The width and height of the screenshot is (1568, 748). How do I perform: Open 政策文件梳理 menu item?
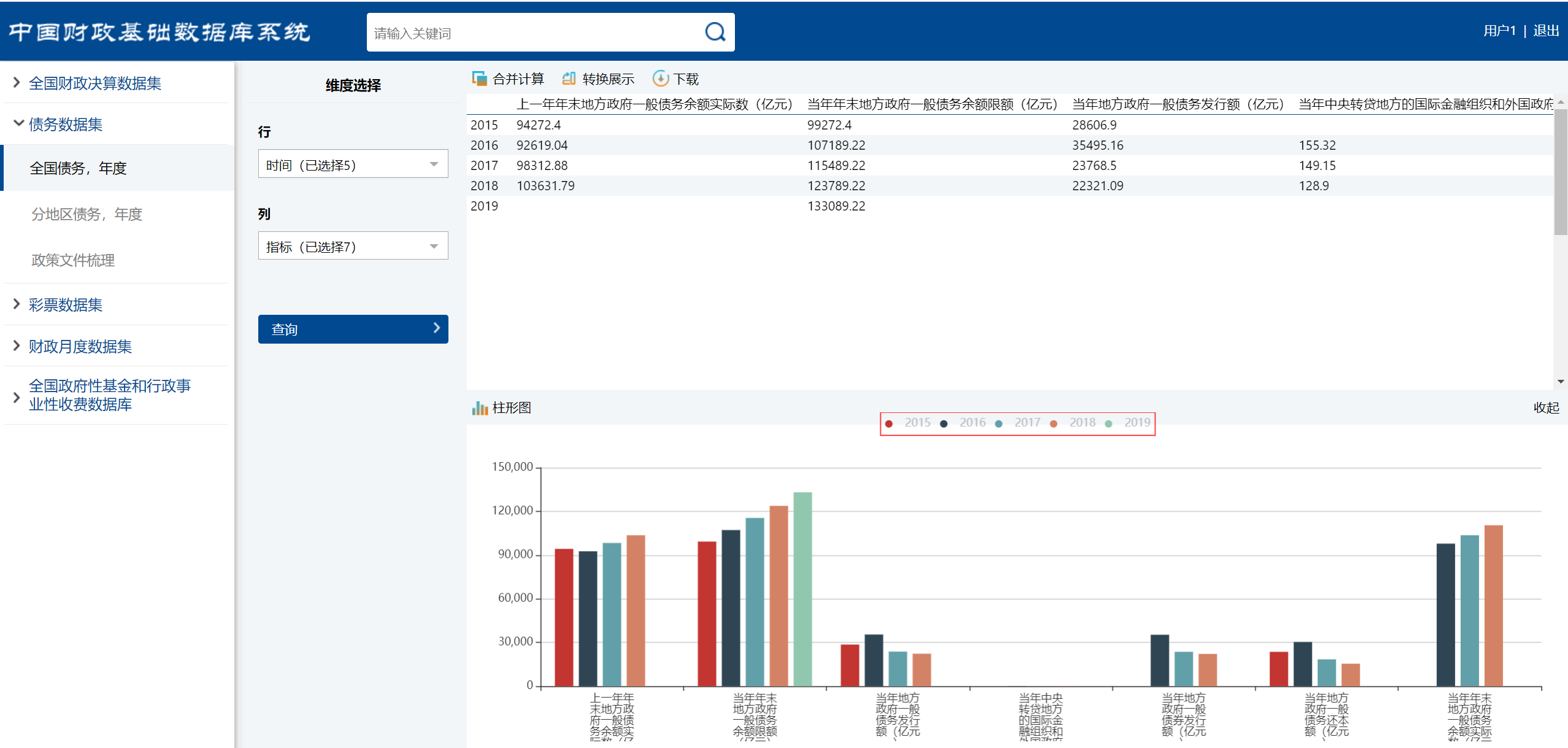click(73, 260)
